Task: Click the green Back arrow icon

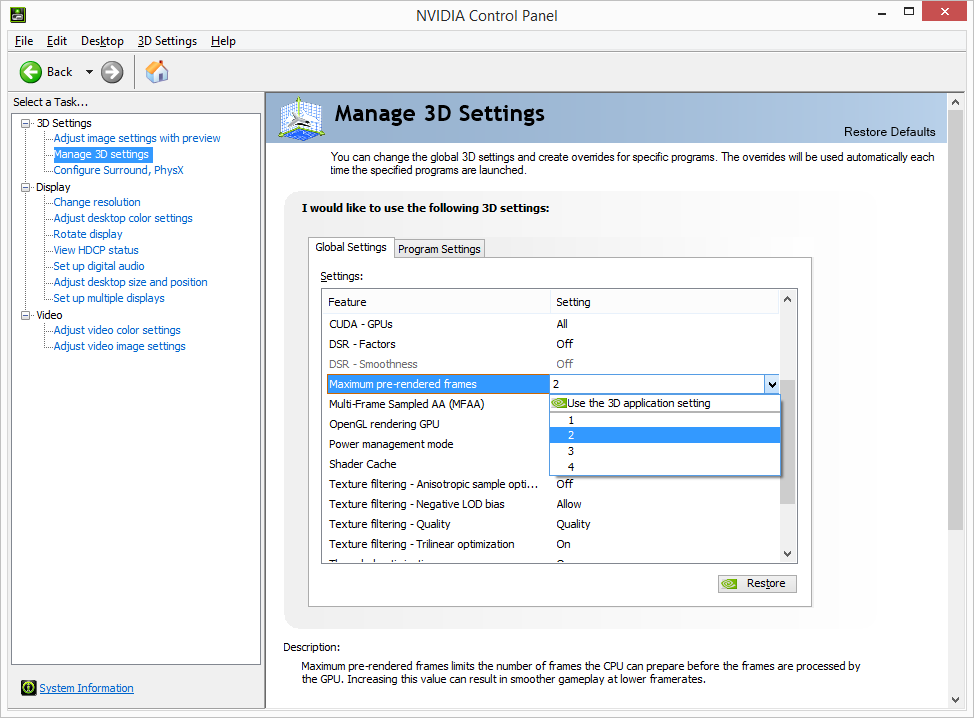Action: coord(31,72)
